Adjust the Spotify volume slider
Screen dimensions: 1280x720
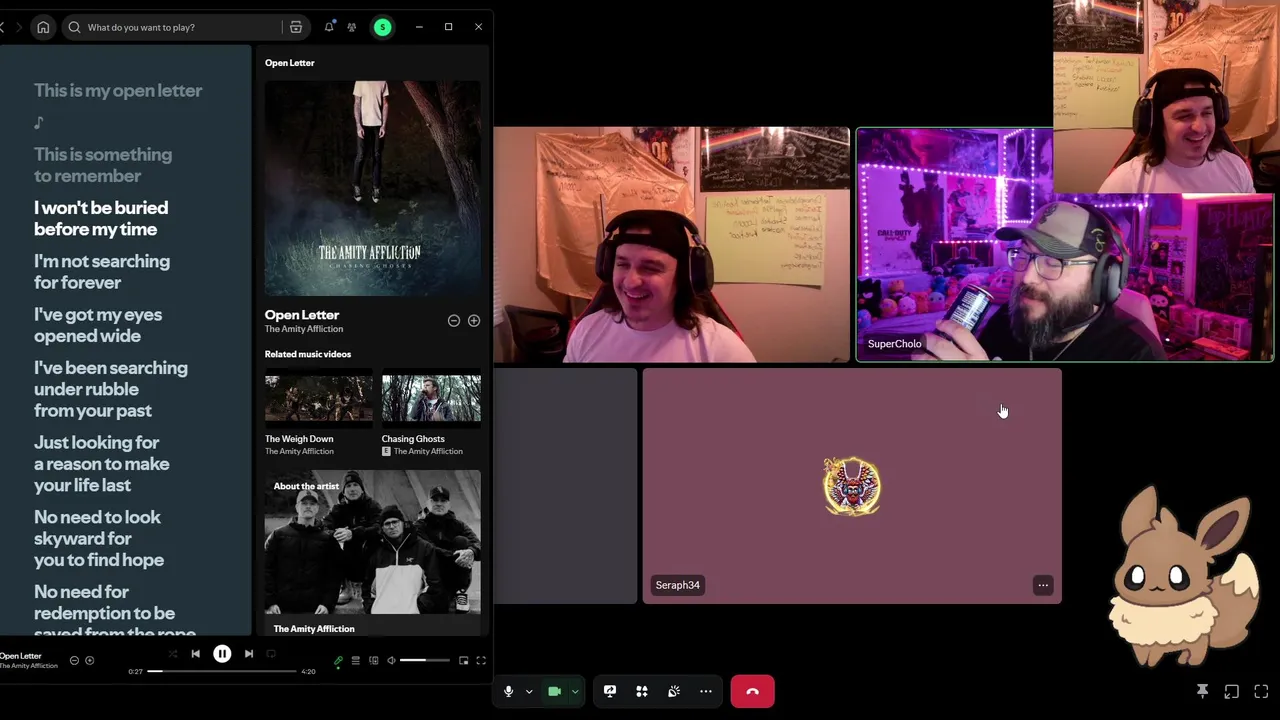coord(425,661)
